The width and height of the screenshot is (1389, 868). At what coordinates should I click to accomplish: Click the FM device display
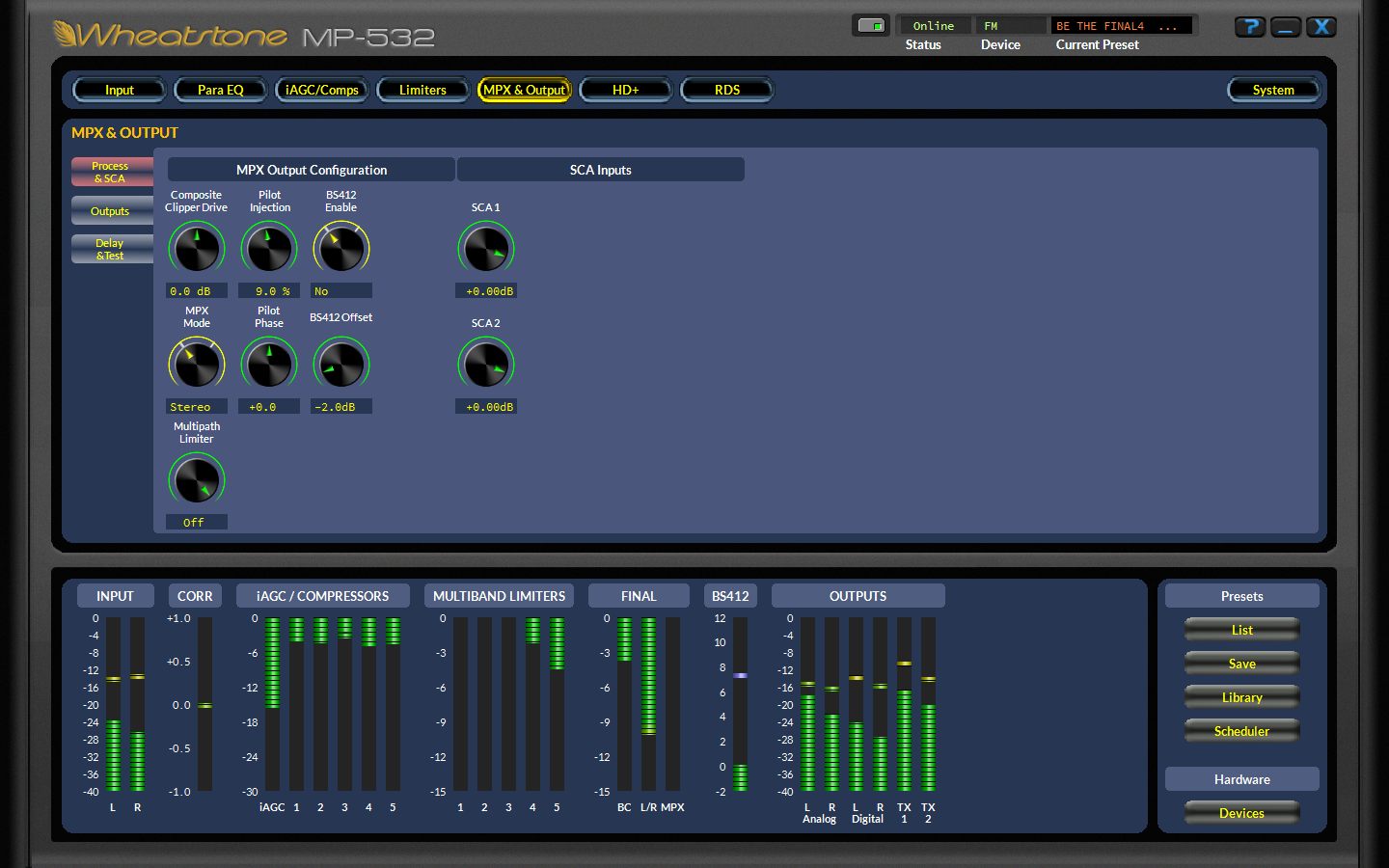[1011, 26]
